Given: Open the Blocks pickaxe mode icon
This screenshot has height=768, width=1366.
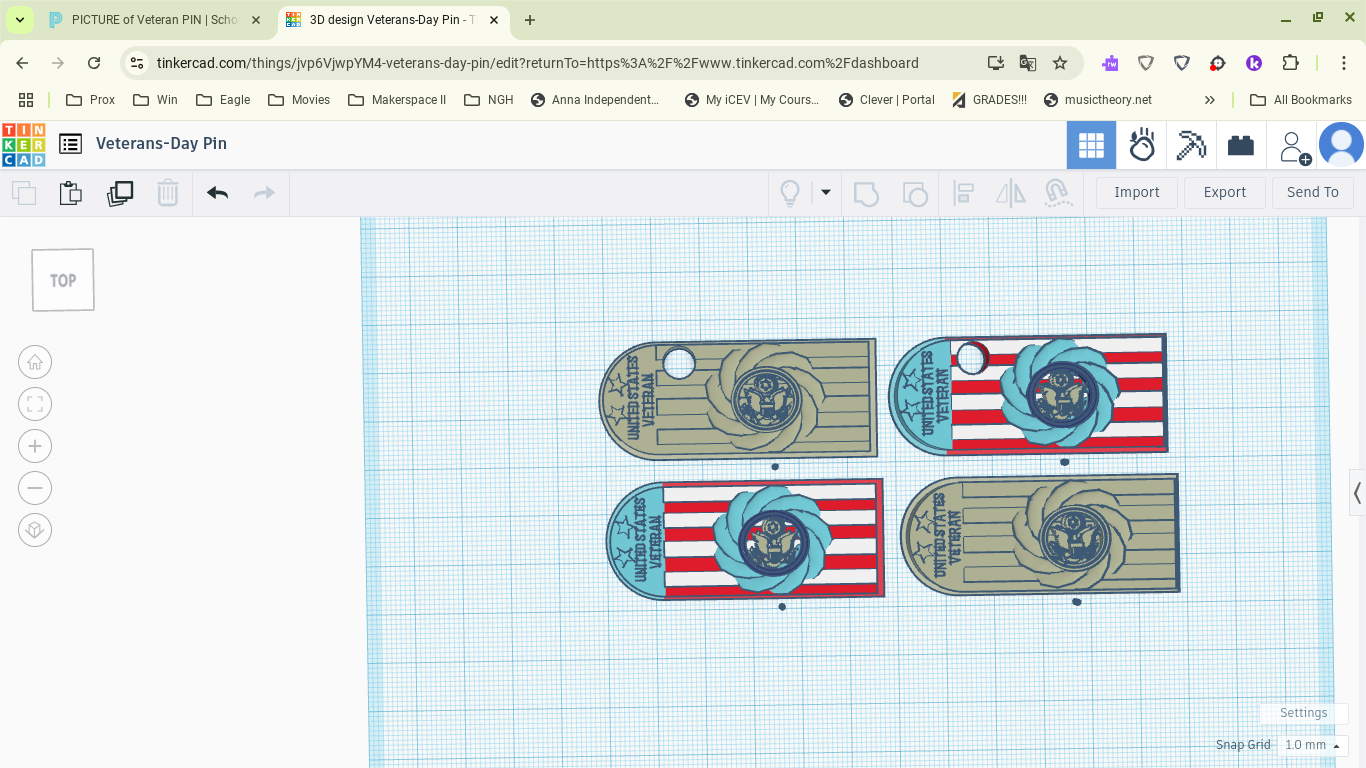Looking at the screenshot, I should point(1191,146).
